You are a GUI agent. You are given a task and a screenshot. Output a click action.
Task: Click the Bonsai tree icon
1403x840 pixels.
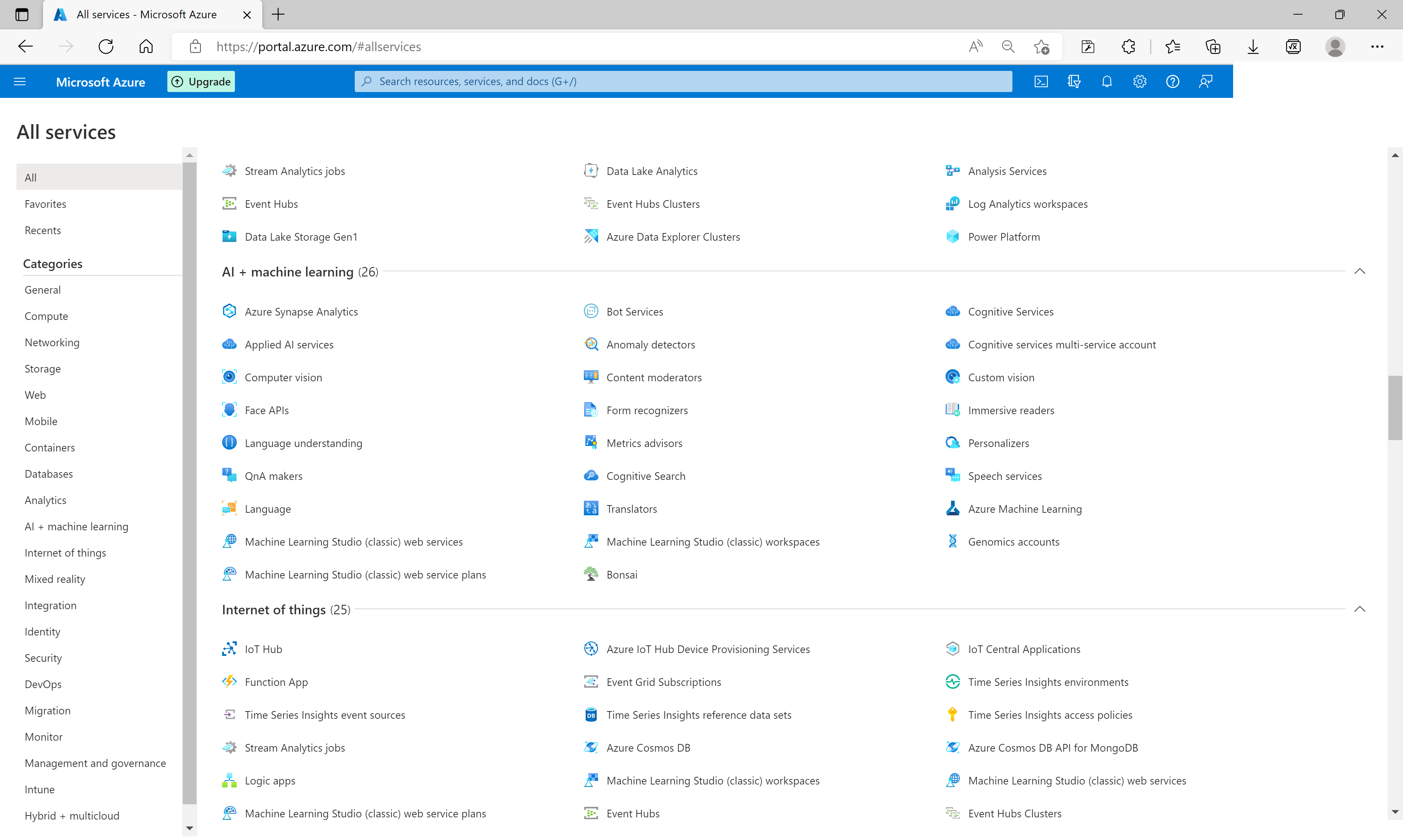coord(590,574)
